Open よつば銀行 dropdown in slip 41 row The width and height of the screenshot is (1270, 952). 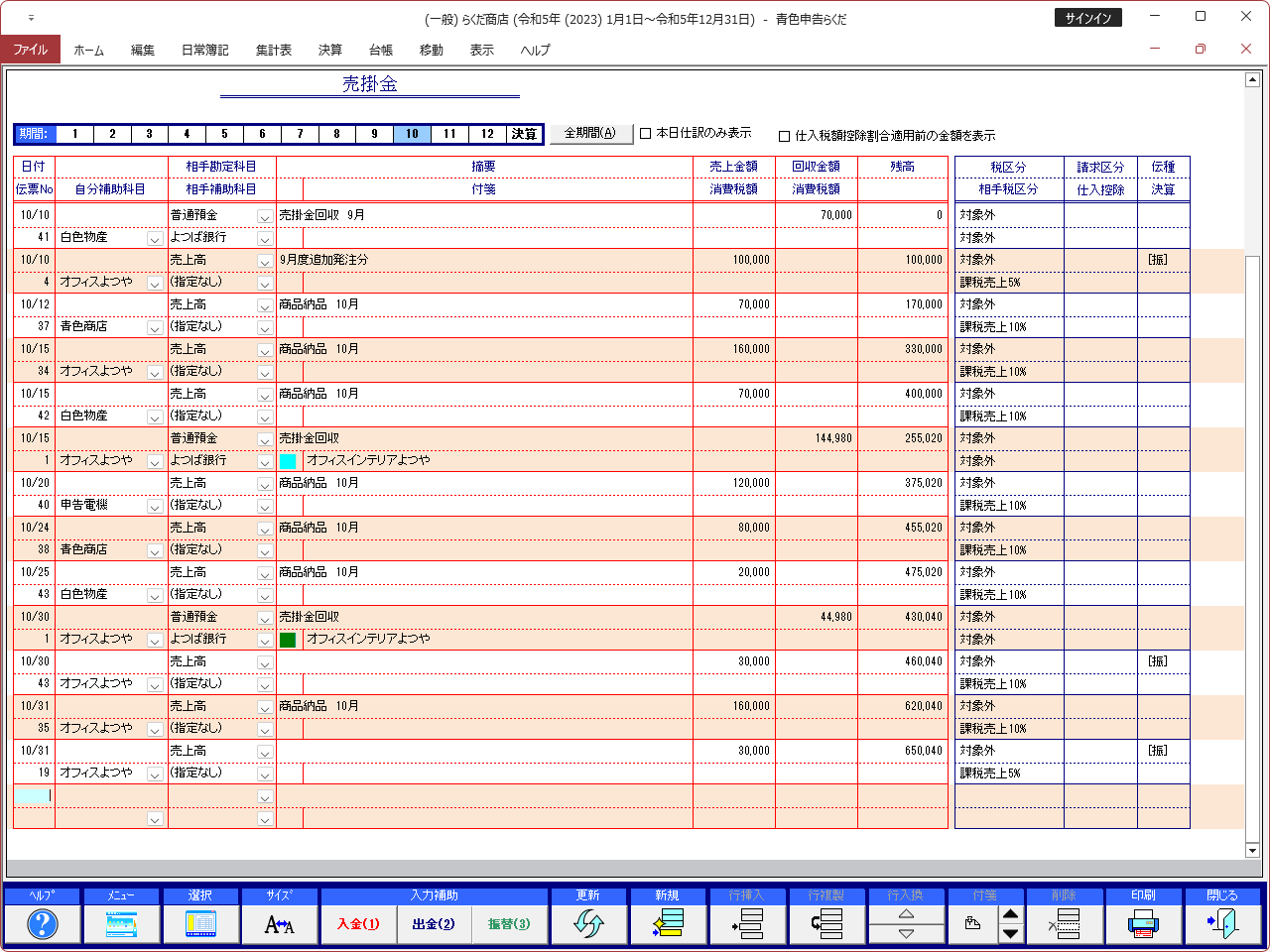[265, 238]
